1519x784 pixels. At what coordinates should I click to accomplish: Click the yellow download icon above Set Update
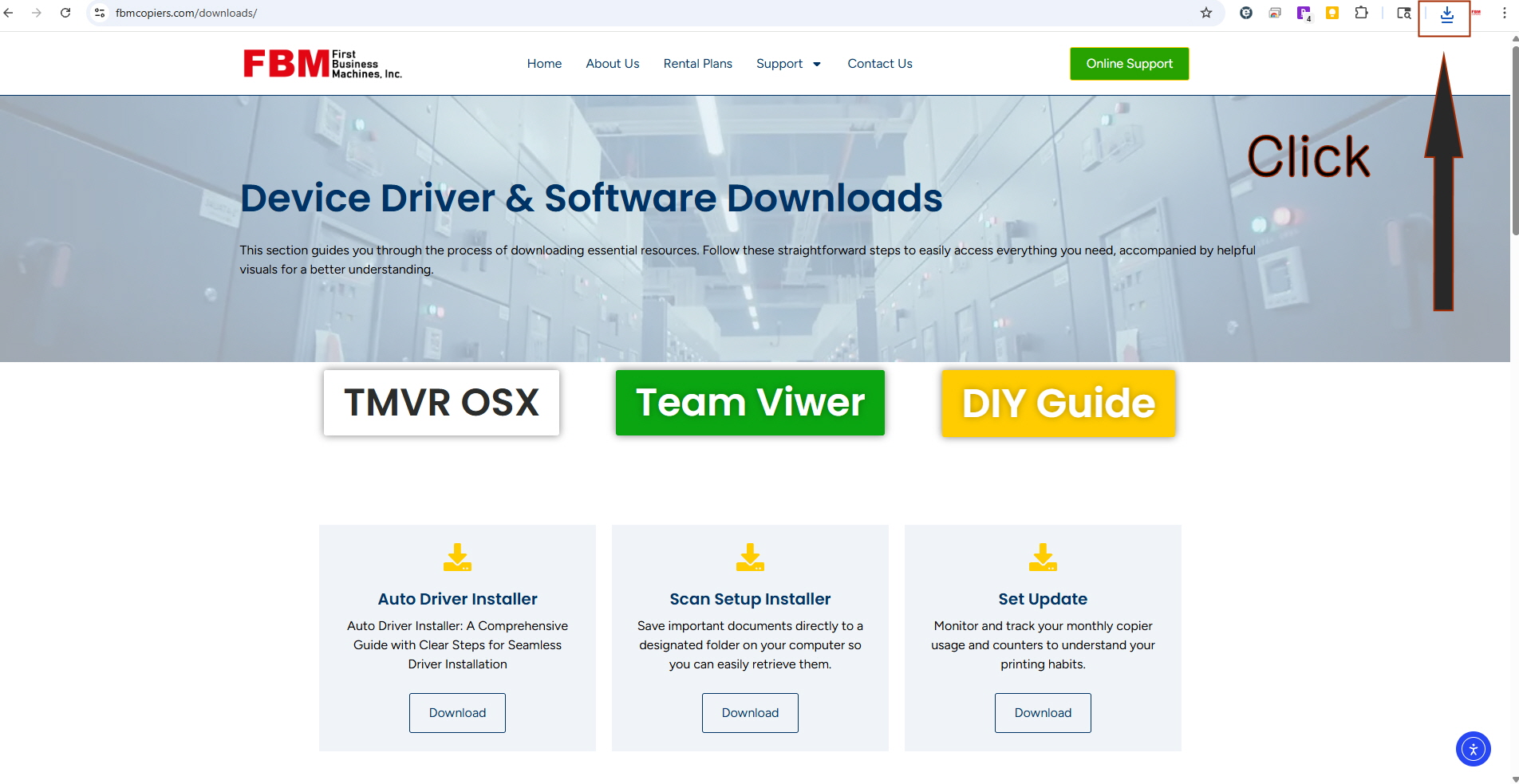click(1043, 557)
